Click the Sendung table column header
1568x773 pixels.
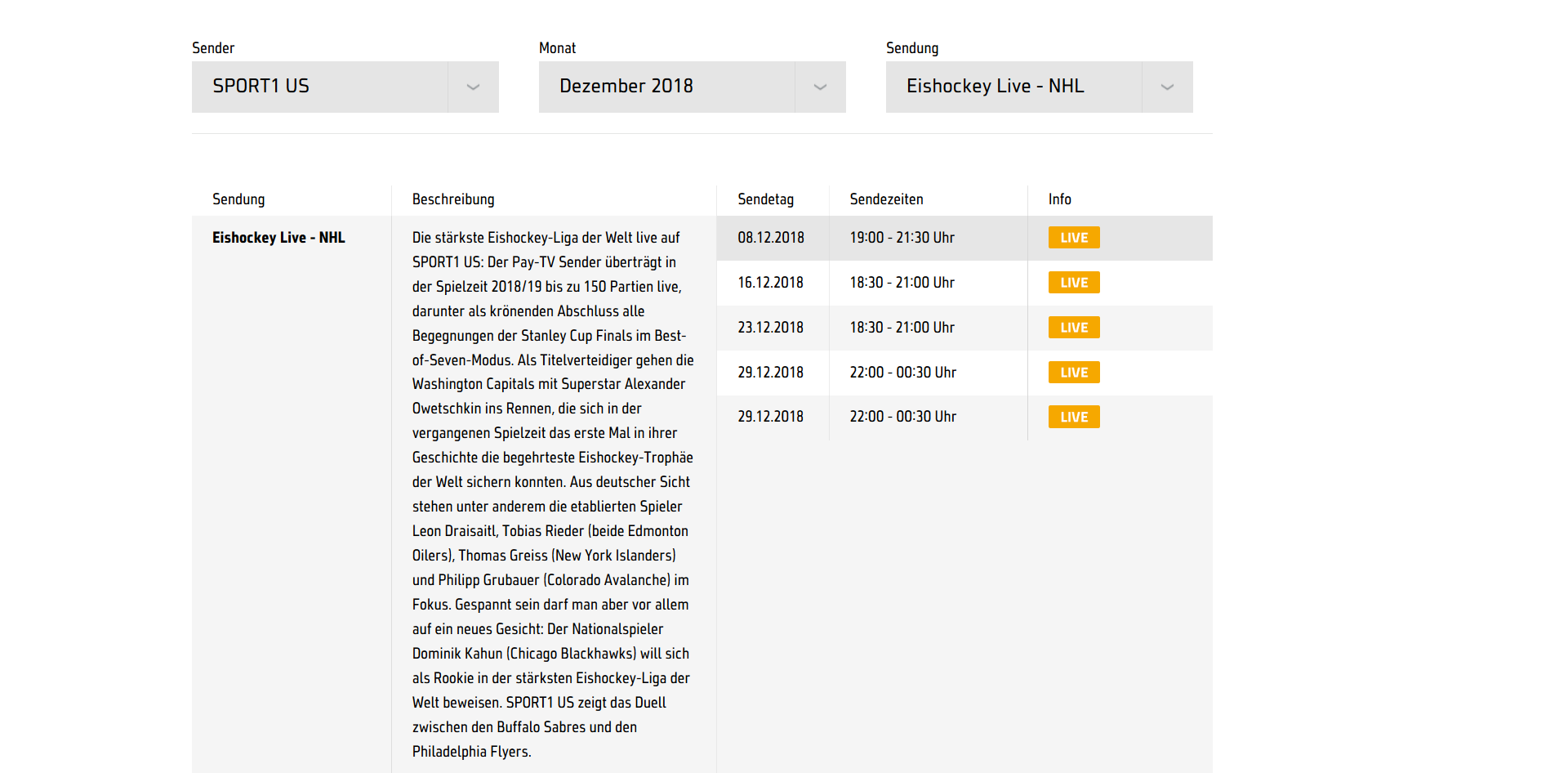238,199
